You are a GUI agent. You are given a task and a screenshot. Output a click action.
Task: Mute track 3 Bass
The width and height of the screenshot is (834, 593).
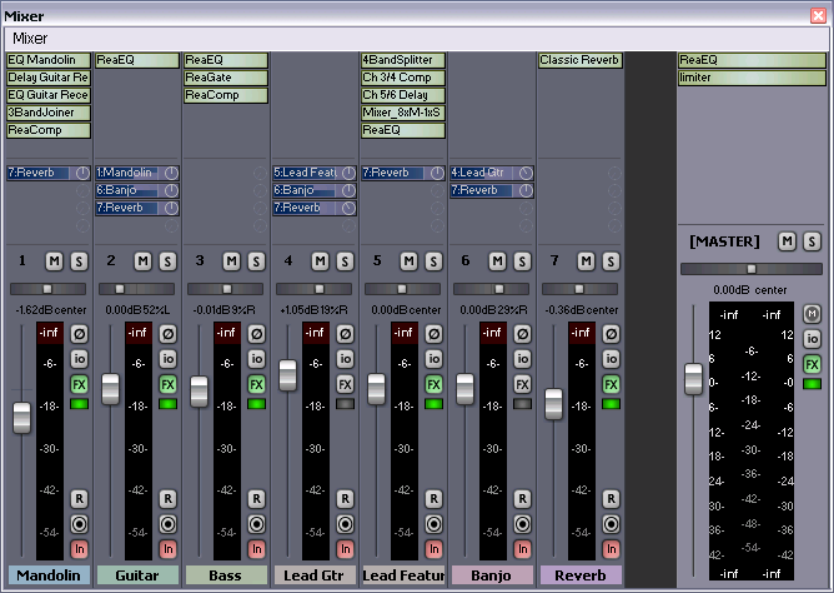coord(231,261)
